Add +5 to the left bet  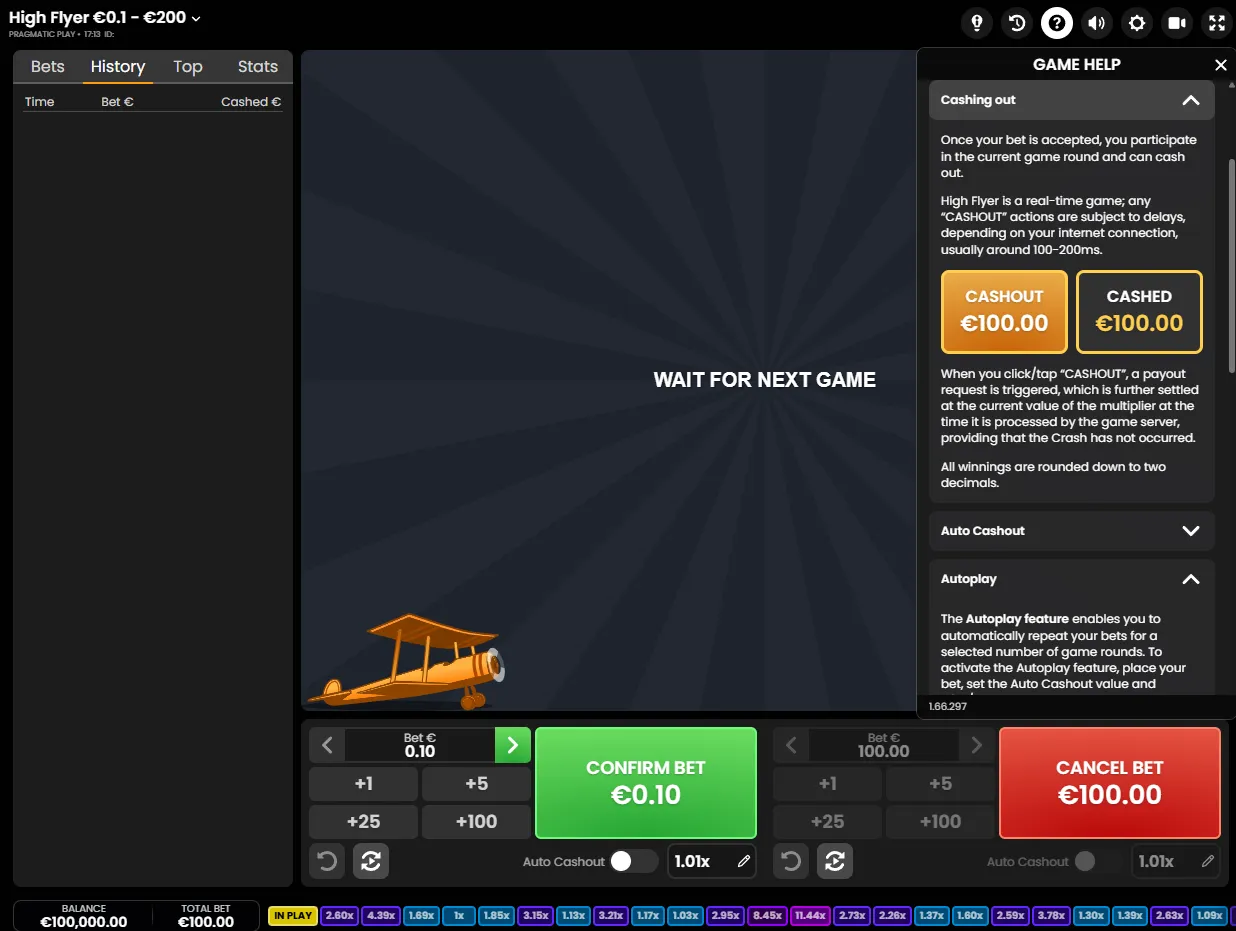[476, 784]
